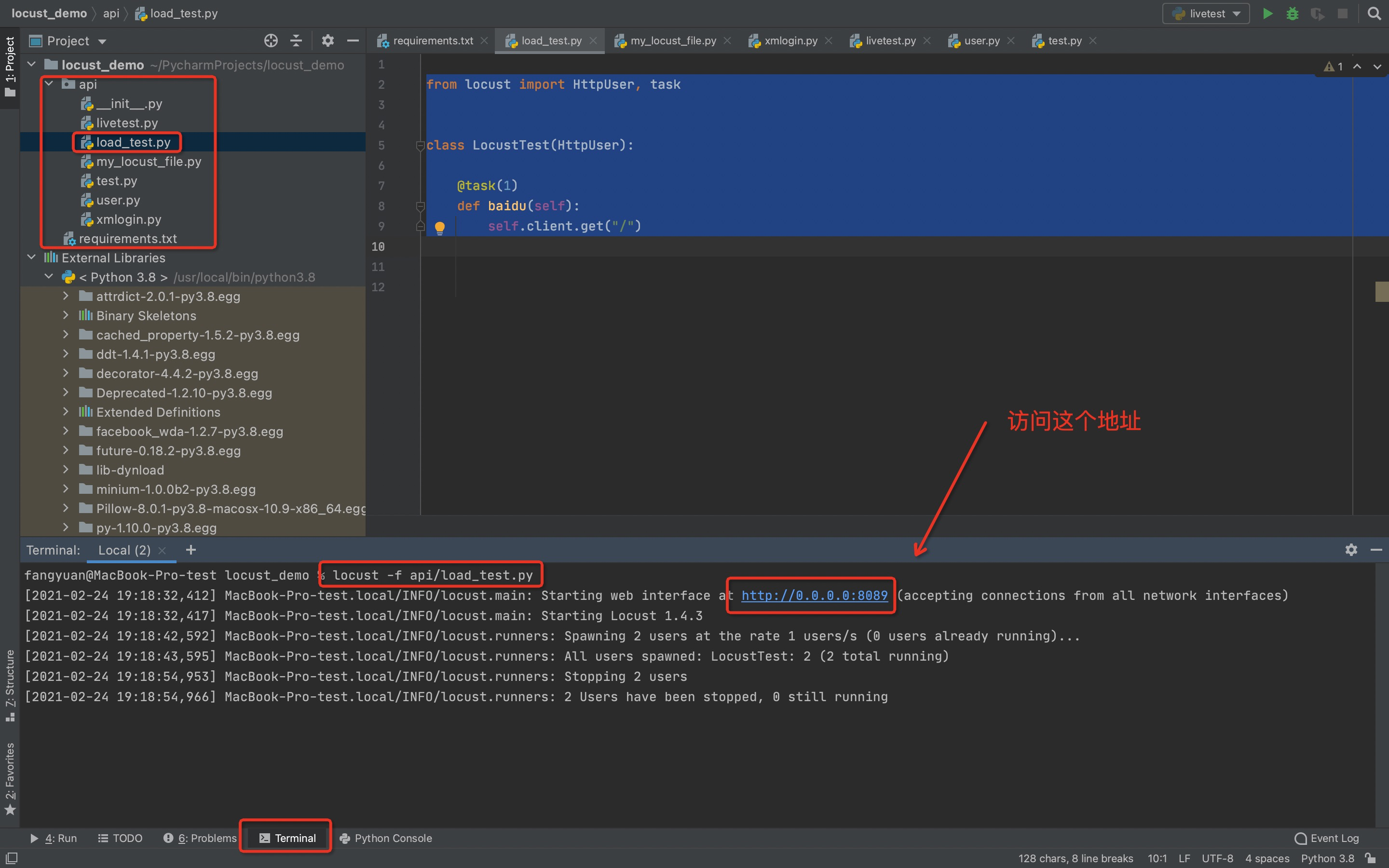The height and width of the screenshot is (868, 1389).
Task: Click the Add new tab icon
Action: click(x=191, y=550)
